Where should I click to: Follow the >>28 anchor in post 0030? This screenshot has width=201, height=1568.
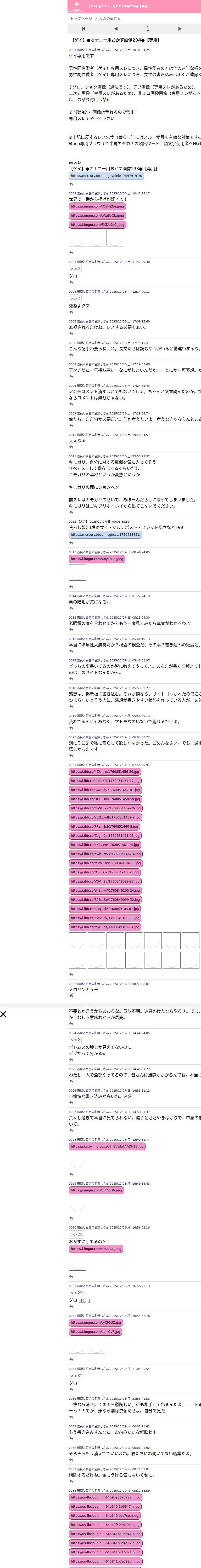coord(77,1235)
